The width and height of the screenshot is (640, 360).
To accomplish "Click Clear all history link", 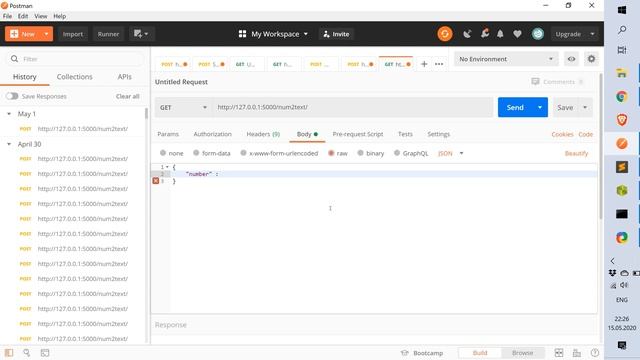I will (x=127, y=96).
